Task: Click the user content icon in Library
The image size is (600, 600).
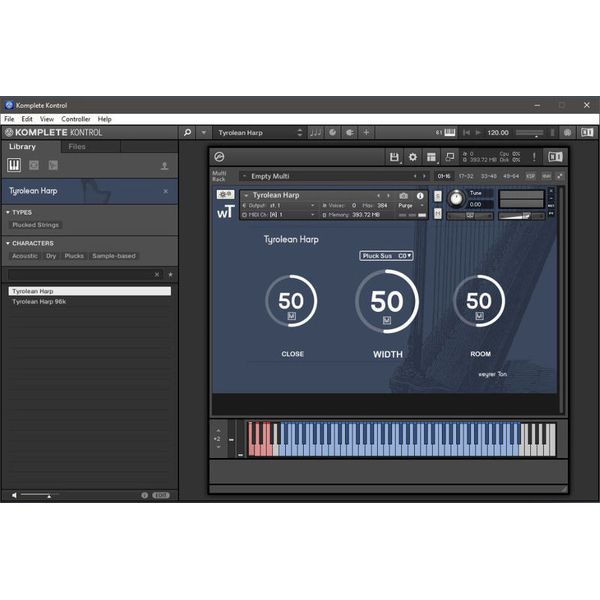Action: point(164,166)
